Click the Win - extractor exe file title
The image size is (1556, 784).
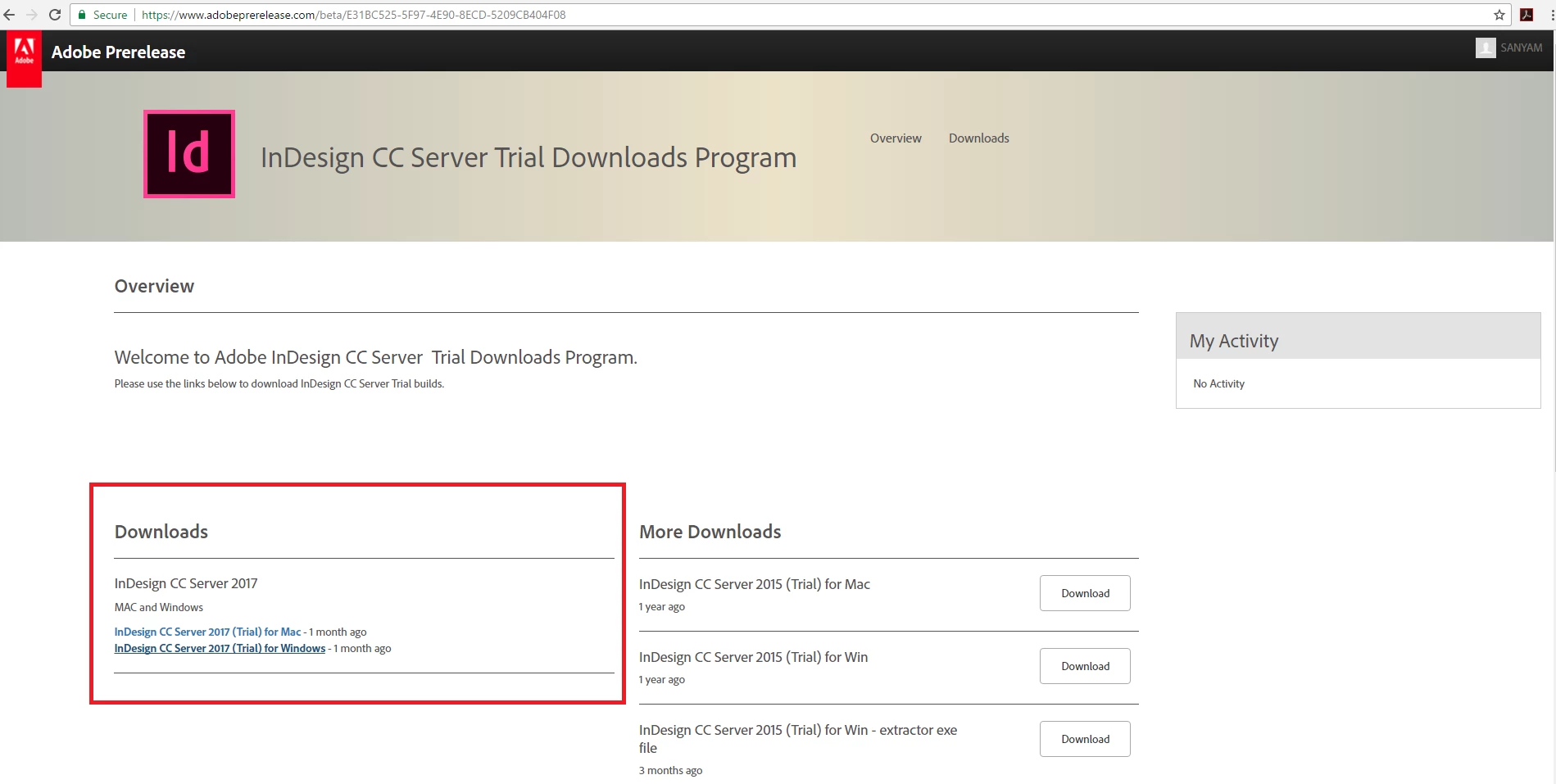(798, 739)
